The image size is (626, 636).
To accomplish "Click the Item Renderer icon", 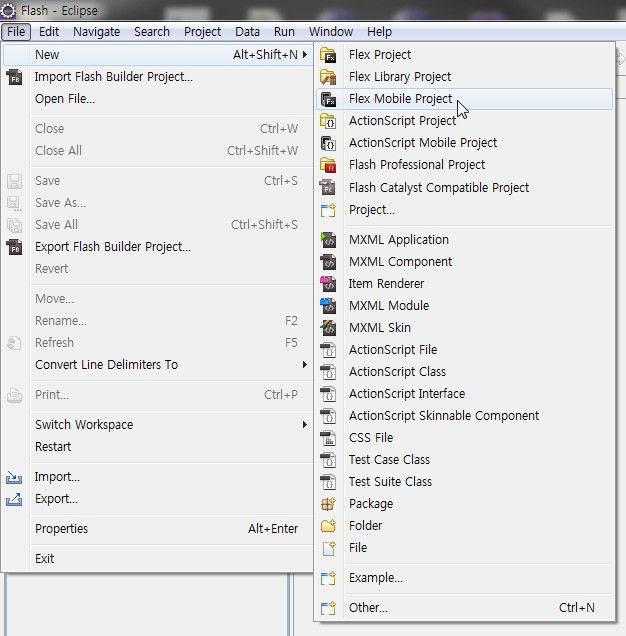I will point(328,284).
